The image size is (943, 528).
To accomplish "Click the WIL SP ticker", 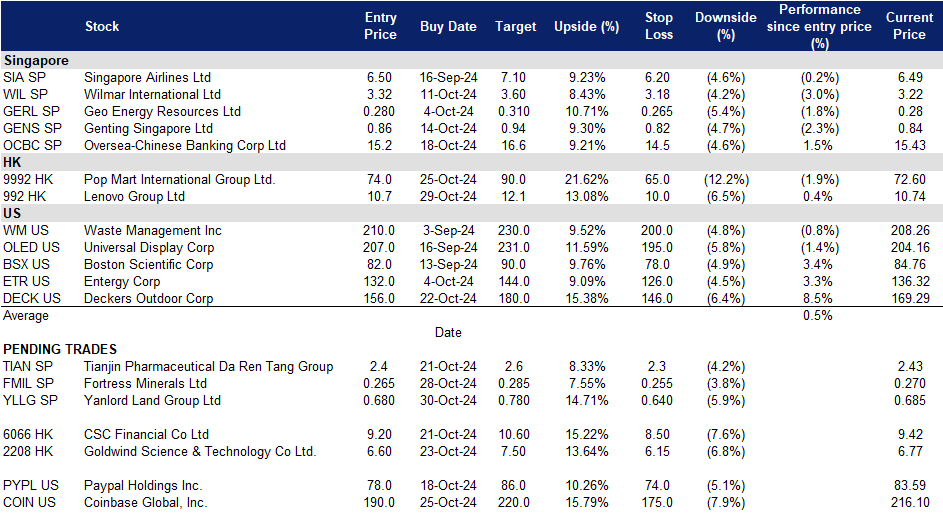I will point(25,94).
